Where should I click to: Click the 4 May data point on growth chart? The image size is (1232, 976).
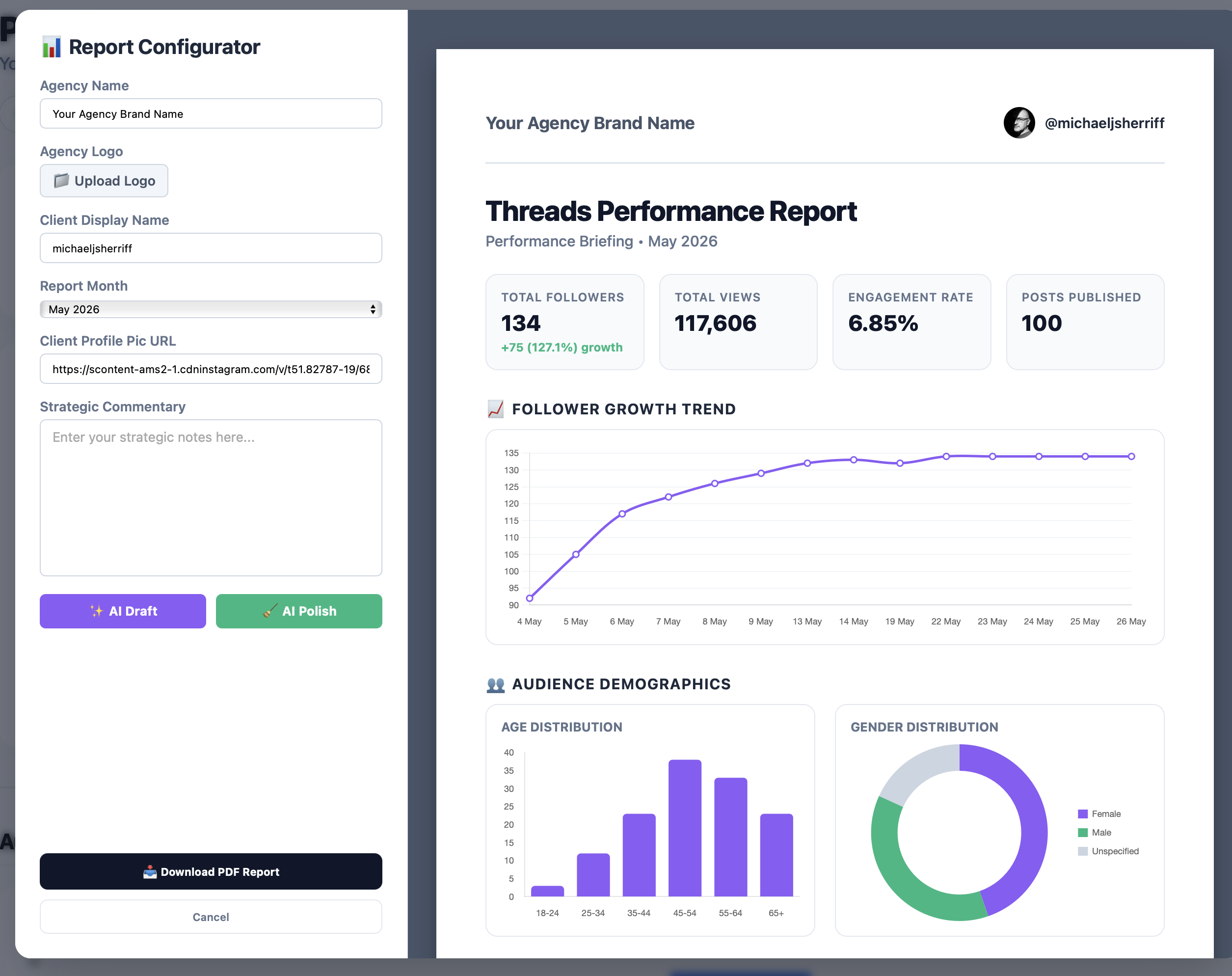pyautogui.click(x=530, y=598)
